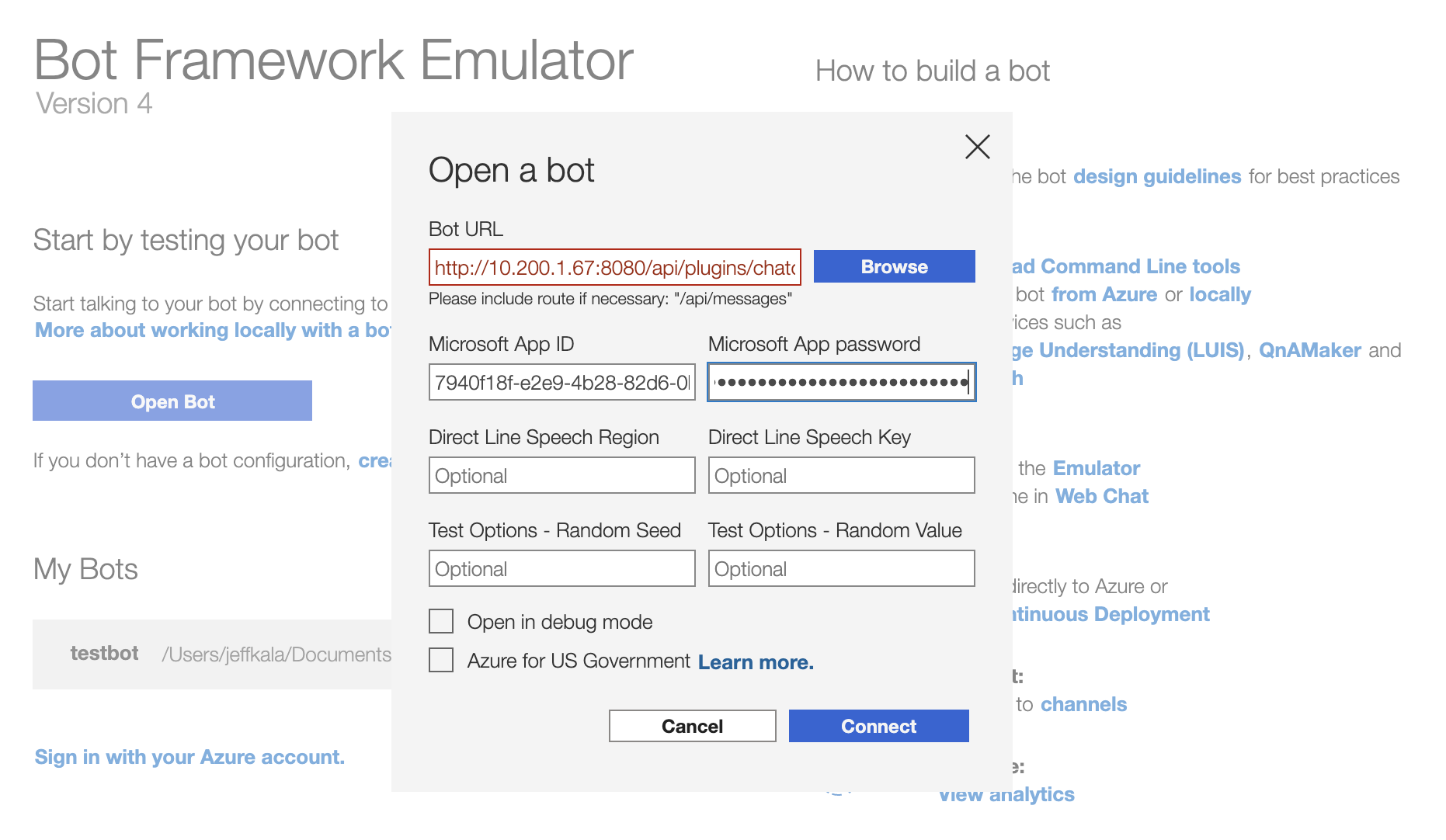Open the QnAMaker link
1446x840 pixels.
click(1309, 351)
